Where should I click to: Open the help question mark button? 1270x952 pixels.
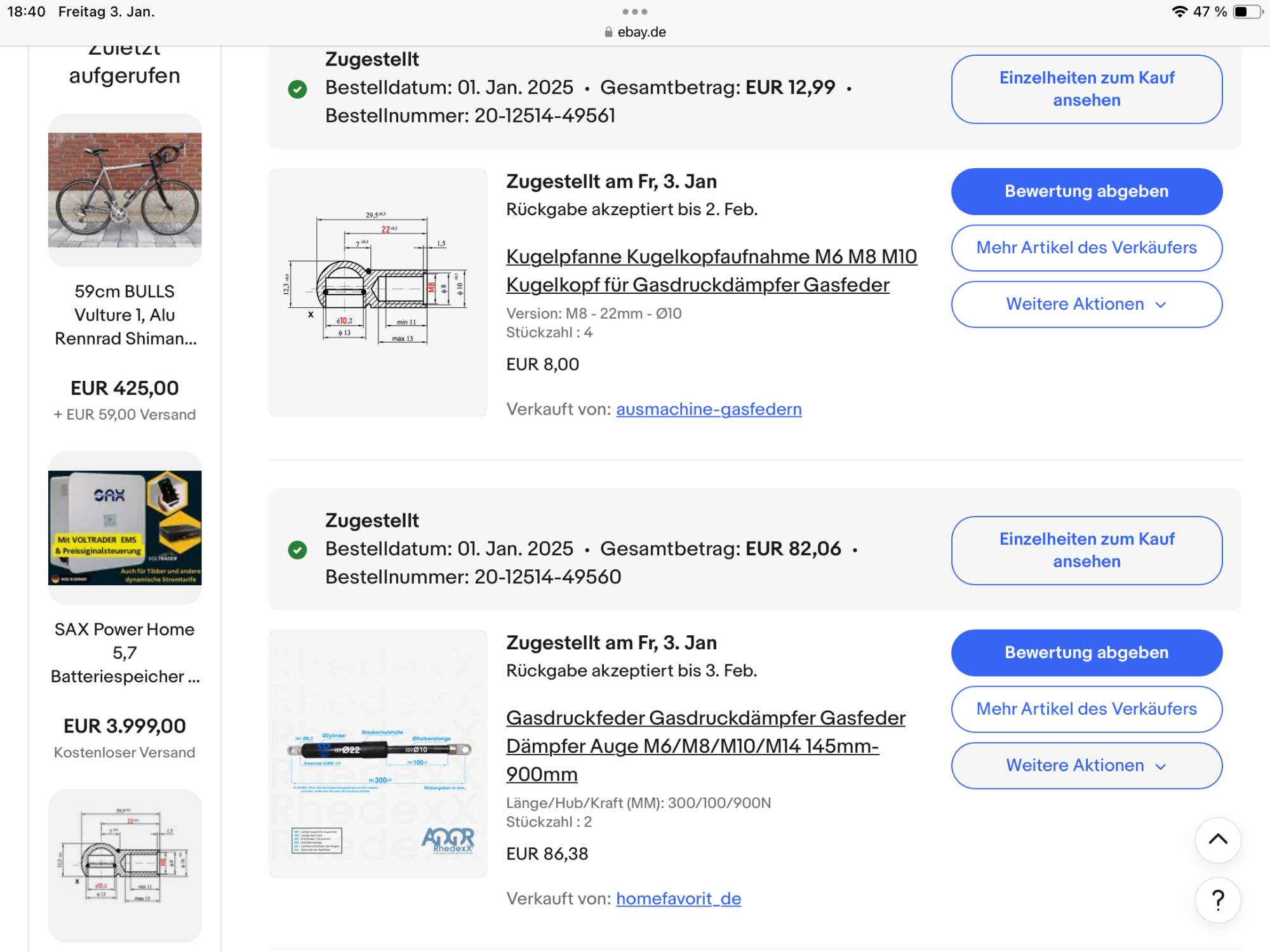point(1217,899)
